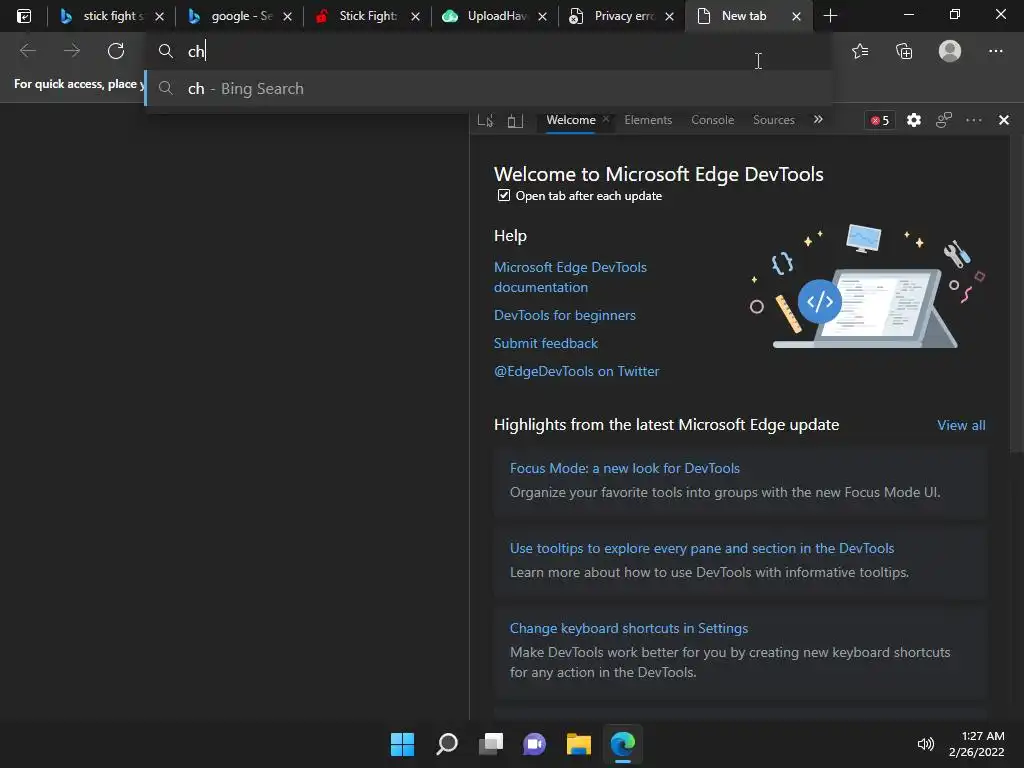Go back with the browser back arrow
This screenshot has height=768, width=1024.
pyautogui.click(x=28, y=51)
